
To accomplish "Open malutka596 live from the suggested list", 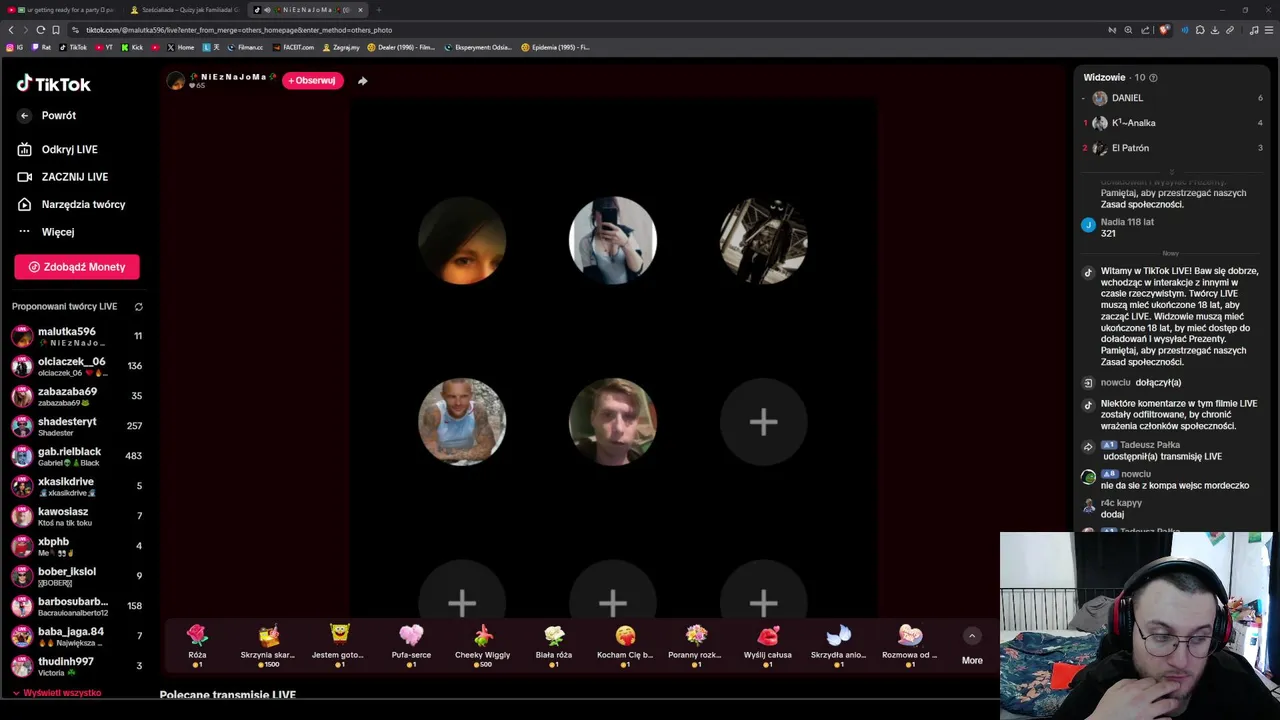I will 77,336.
